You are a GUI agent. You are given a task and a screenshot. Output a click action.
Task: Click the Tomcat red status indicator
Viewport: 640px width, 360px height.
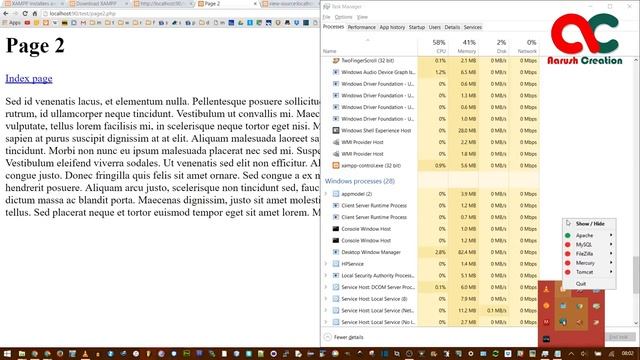click(567, 272)
